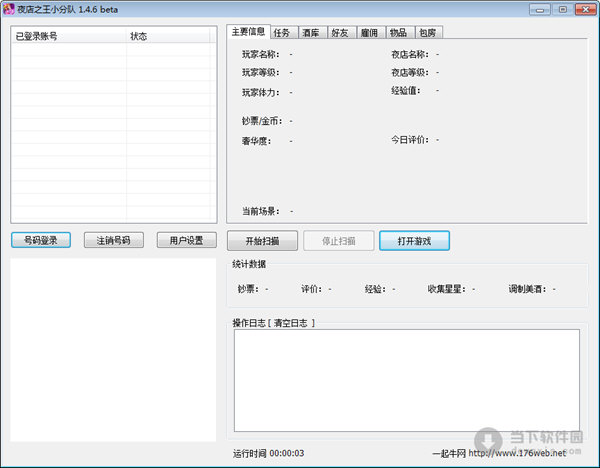Click the app icon in title bar
Viewport: 600px width, 468px height.
[9, 9]
